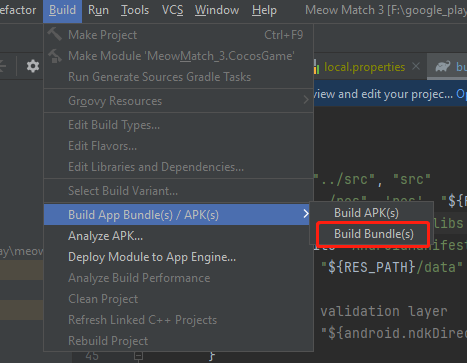Select Analyze Build Performance
The width and height of the screenshot is (467, 363).
[178, 278]
